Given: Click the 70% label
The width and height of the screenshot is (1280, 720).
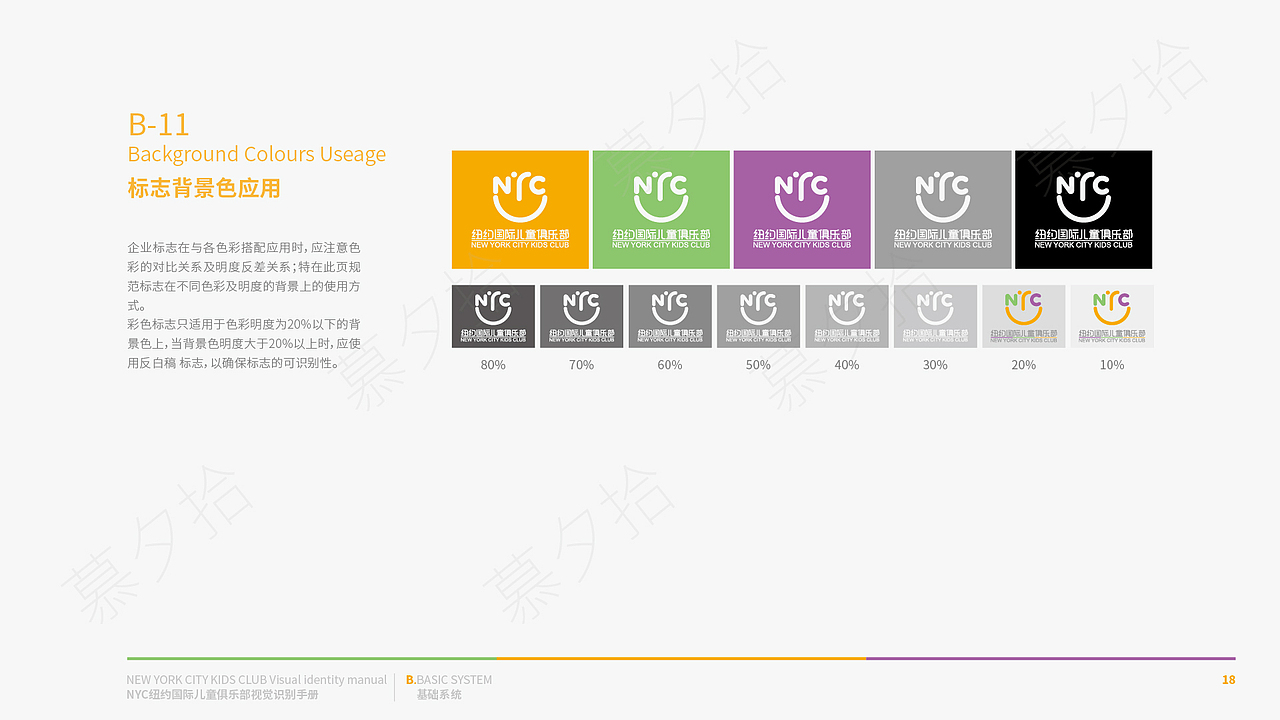Looking at the screenshot, I should coord(582,365).
